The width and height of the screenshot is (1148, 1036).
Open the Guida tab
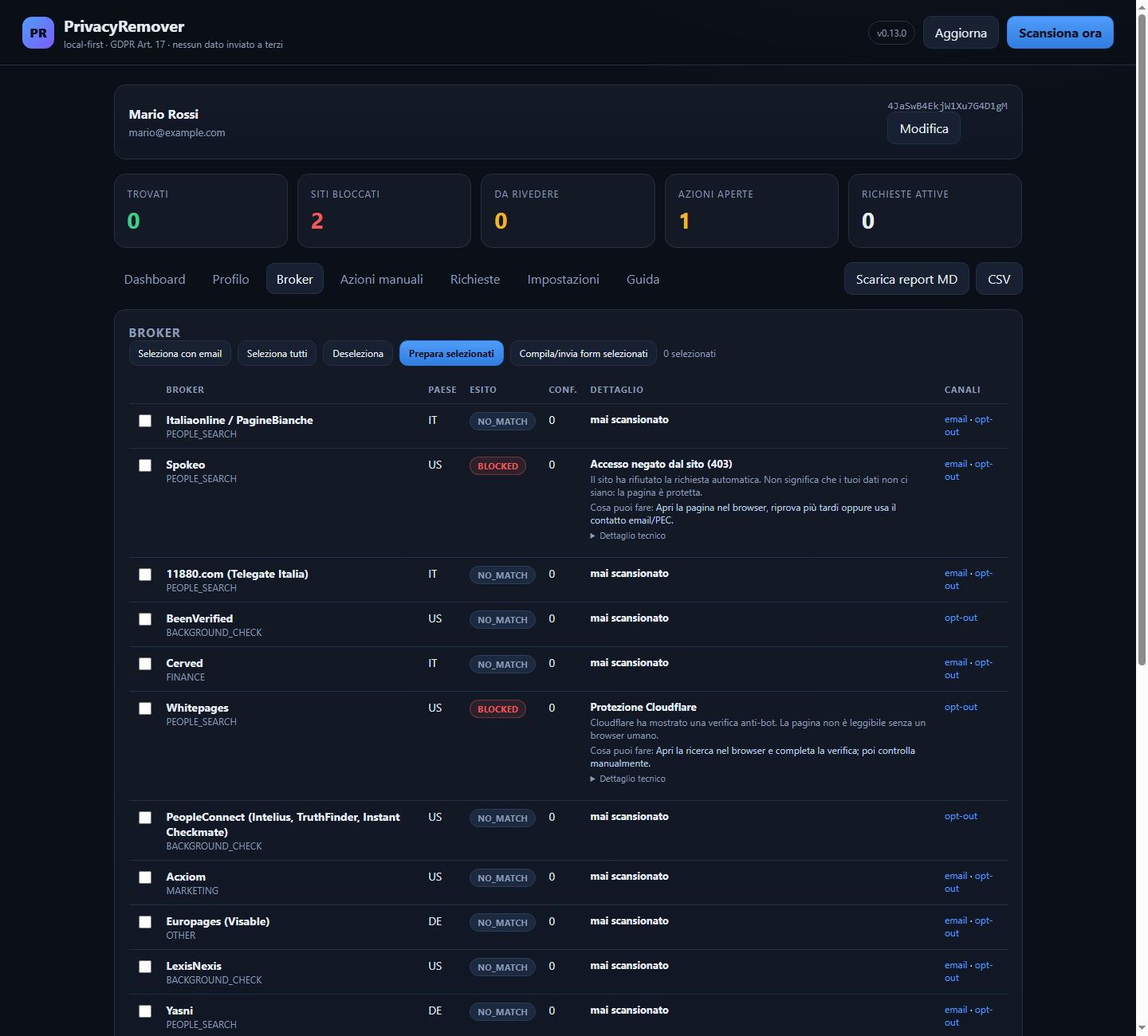643,279
